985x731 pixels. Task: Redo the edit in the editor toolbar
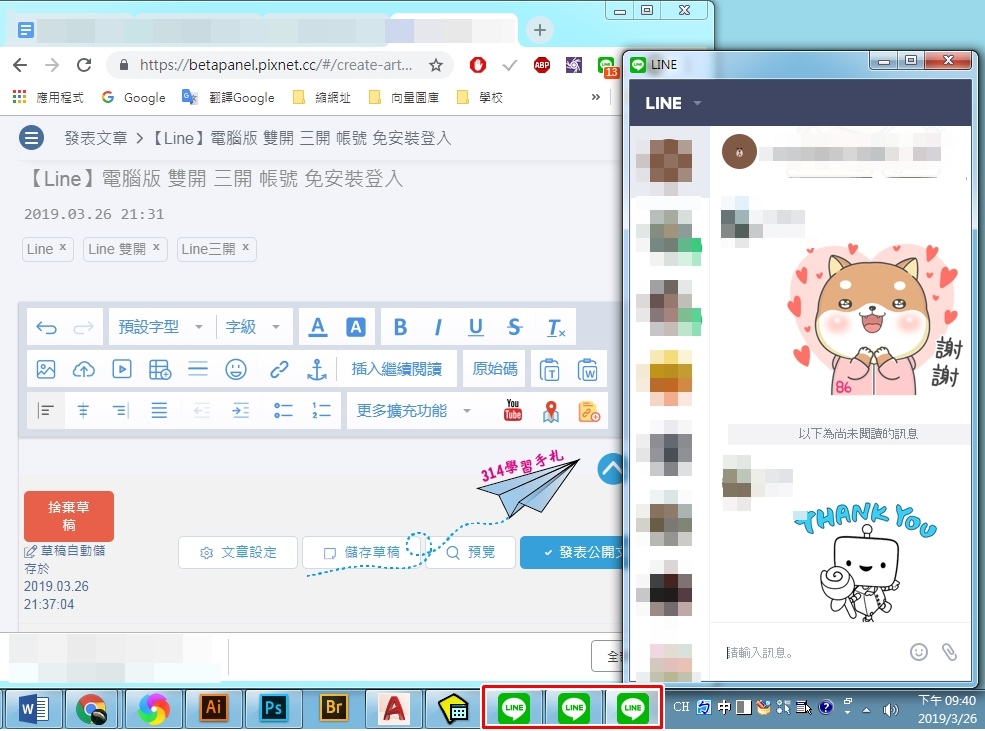click(83, 327)
